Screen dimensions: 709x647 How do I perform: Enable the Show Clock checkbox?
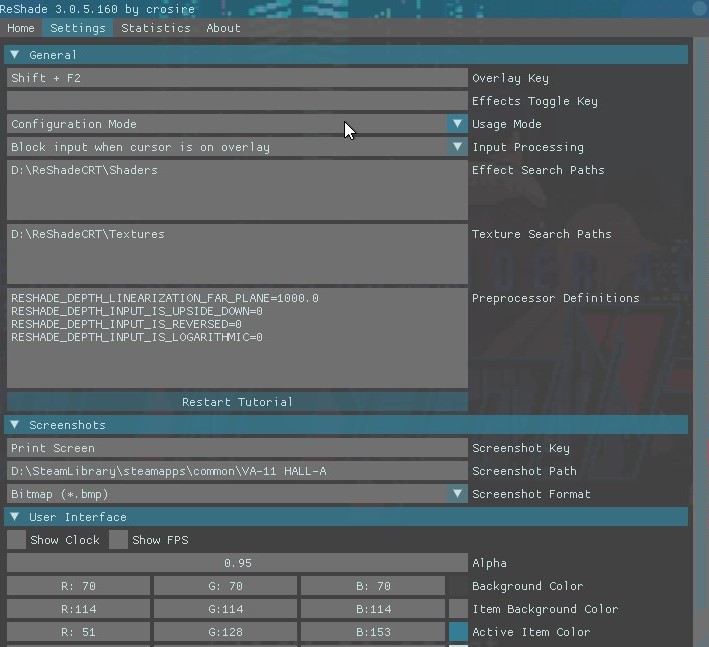point(17,540)
